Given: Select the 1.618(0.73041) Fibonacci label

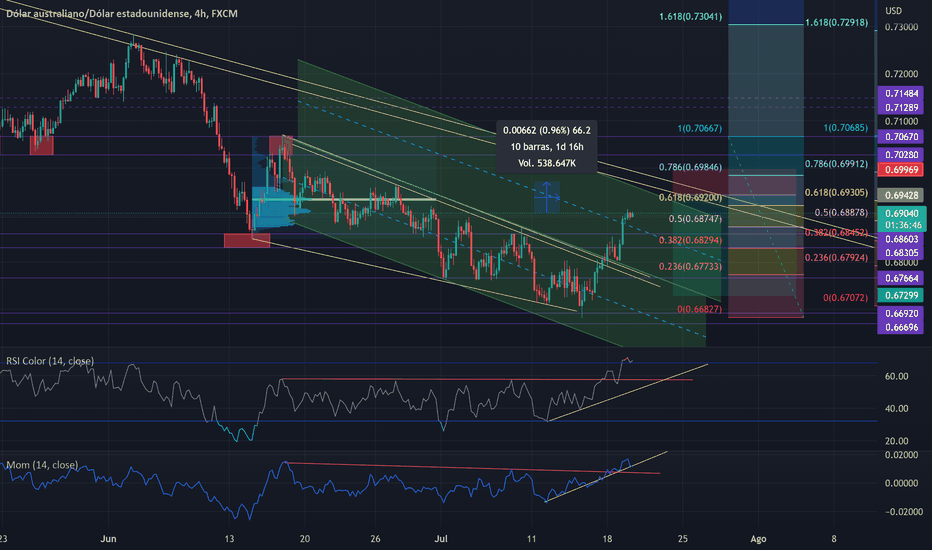Looking at the screenshot, I should coord(691,17).
